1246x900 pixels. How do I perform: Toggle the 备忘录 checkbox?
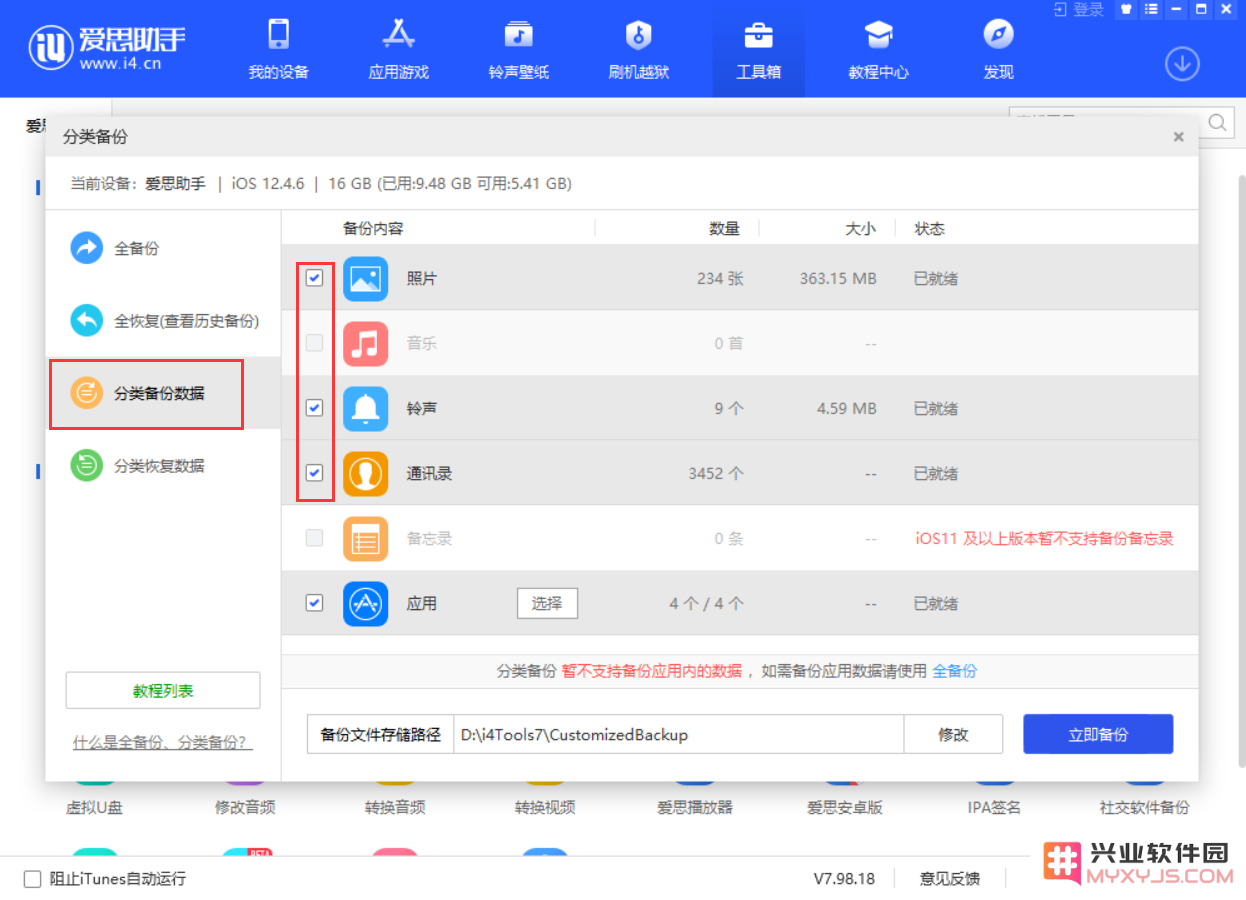point(314,538)
